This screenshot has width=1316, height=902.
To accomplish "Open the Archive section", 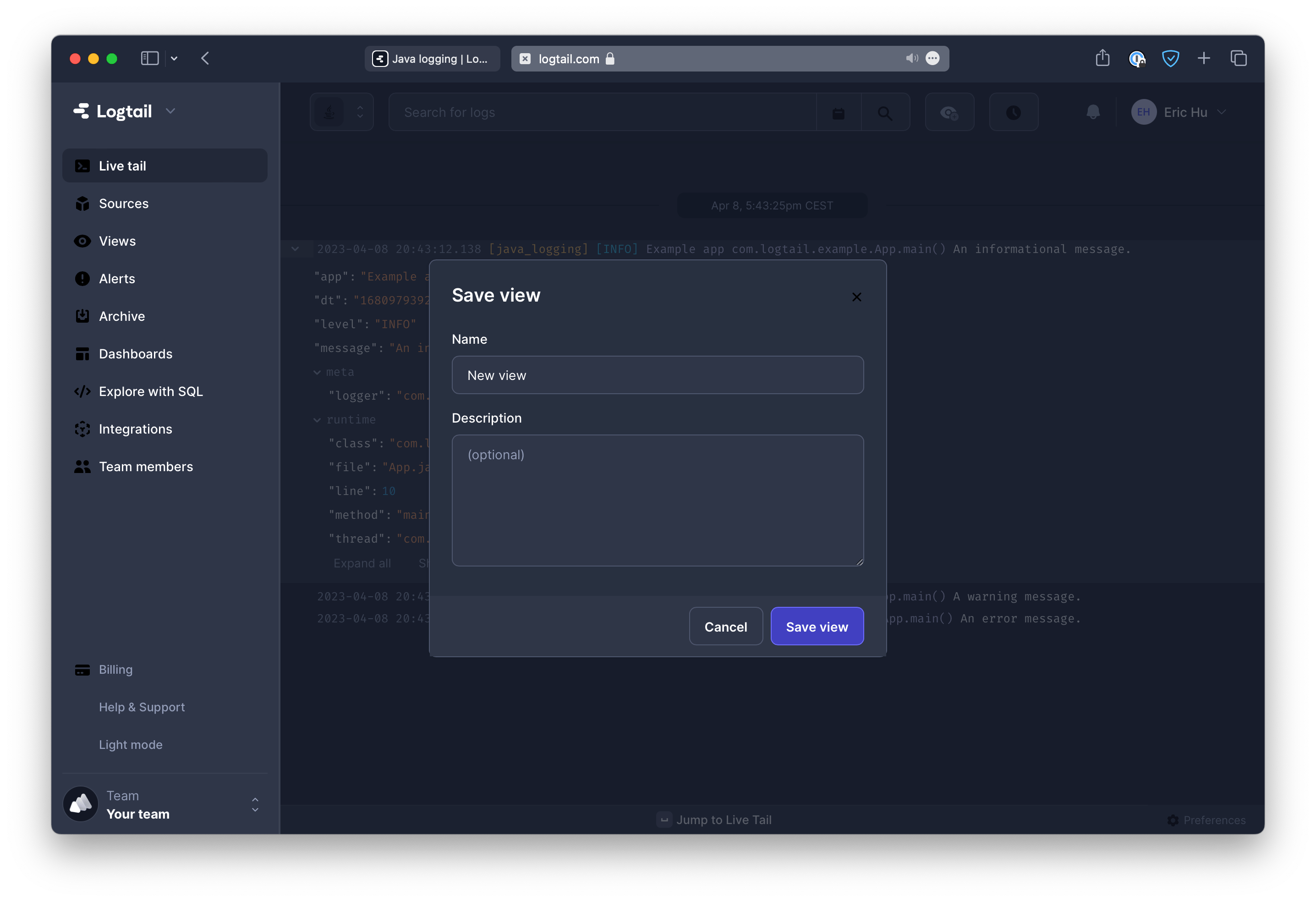I will coord(122,316).
